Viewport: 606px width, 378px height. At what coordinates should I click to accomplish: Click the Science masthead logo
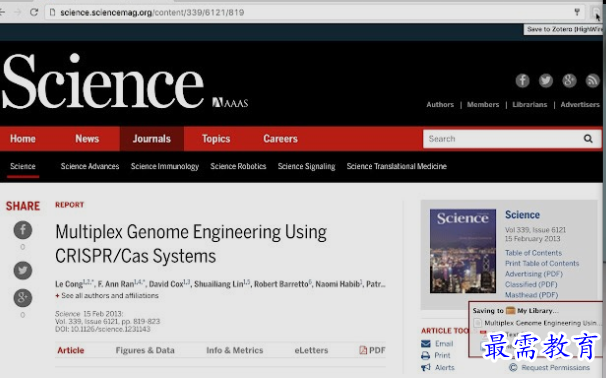(103, 82)
